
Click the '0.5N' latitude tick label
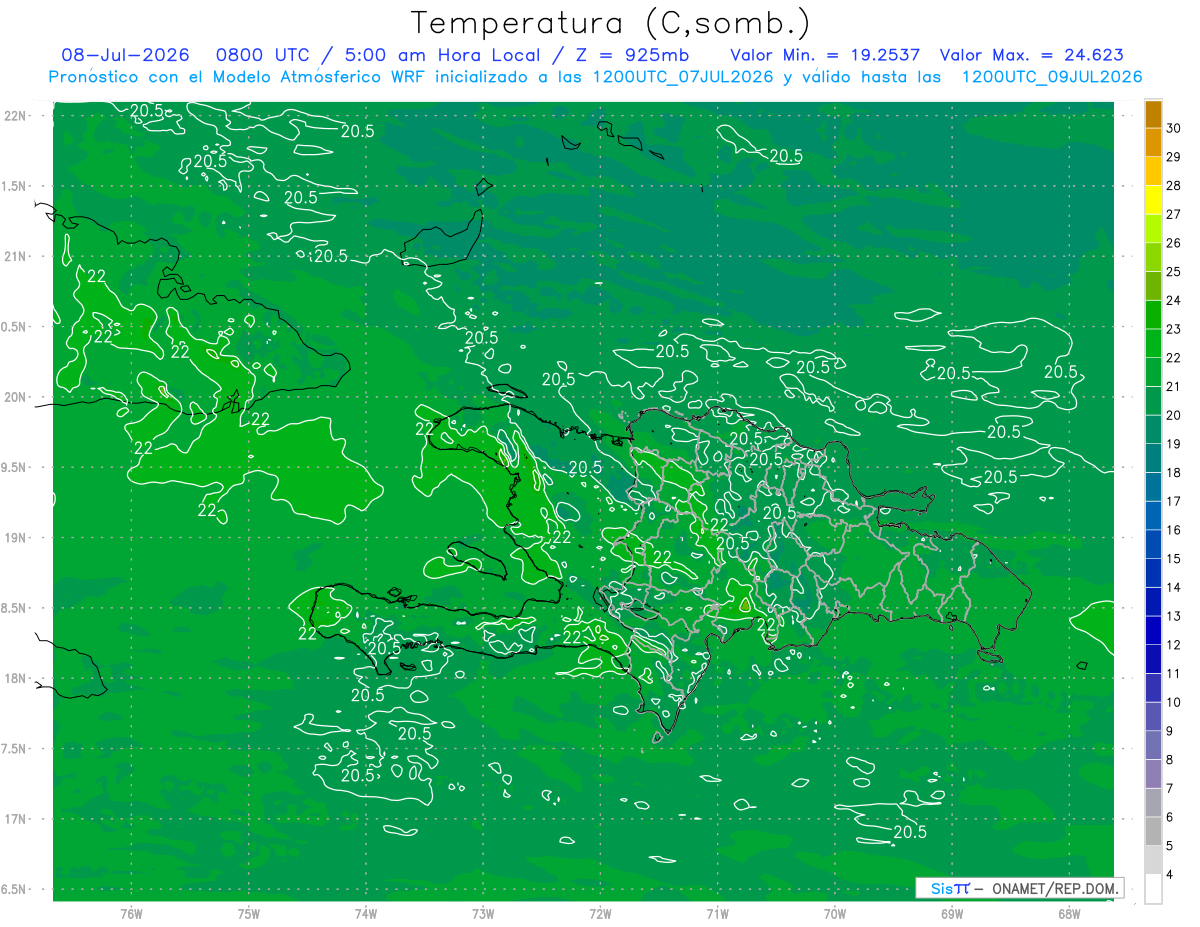point(14,327)
